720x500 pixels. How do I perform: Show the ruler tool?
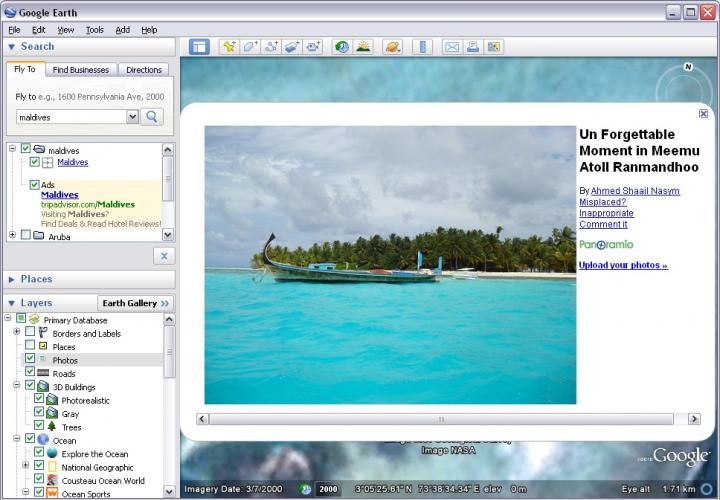pyautogui.click(x=422, y=46)
